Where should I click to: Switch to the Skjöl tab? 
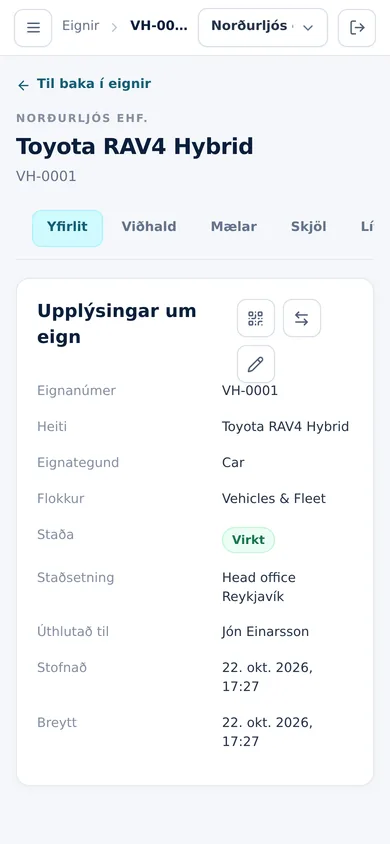coord(309,227)
